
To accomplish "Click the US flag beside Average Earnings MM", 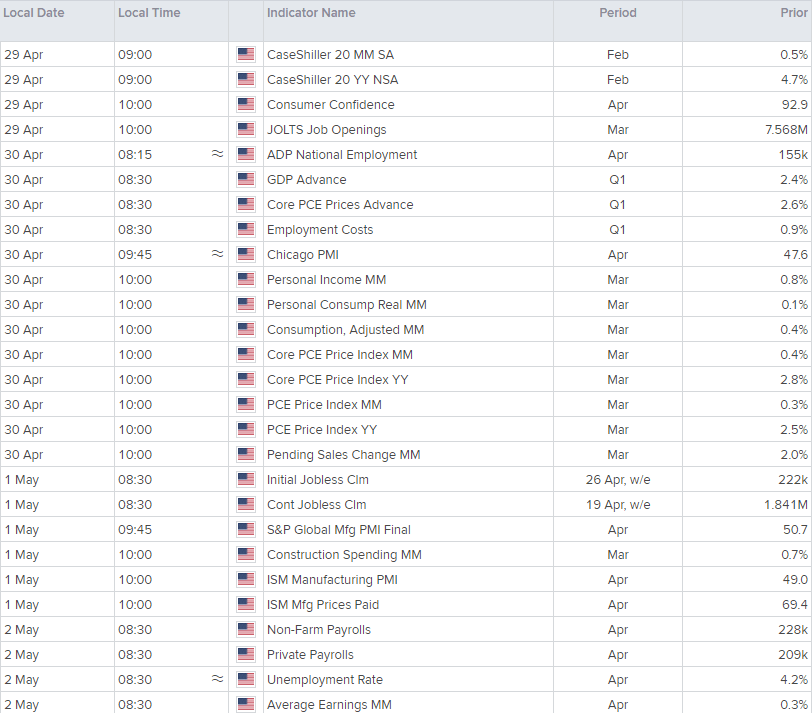I will (x=246, y=705).
